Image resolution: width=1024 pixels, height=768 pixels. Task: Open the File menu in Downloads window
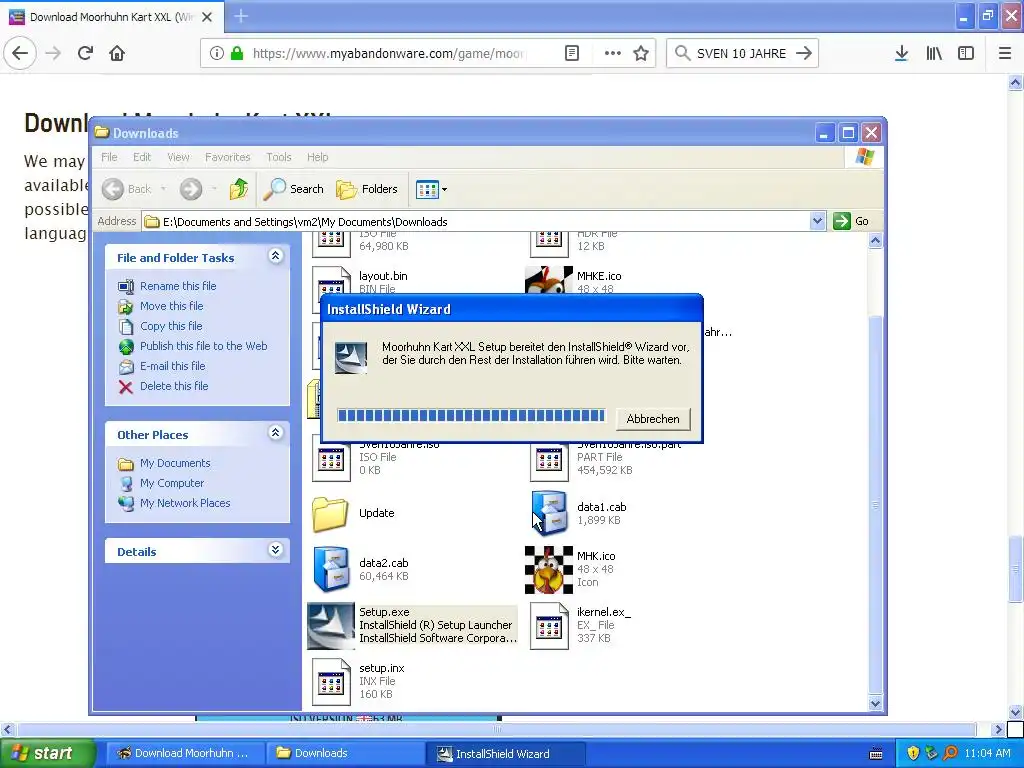click(x=109, y=157)
